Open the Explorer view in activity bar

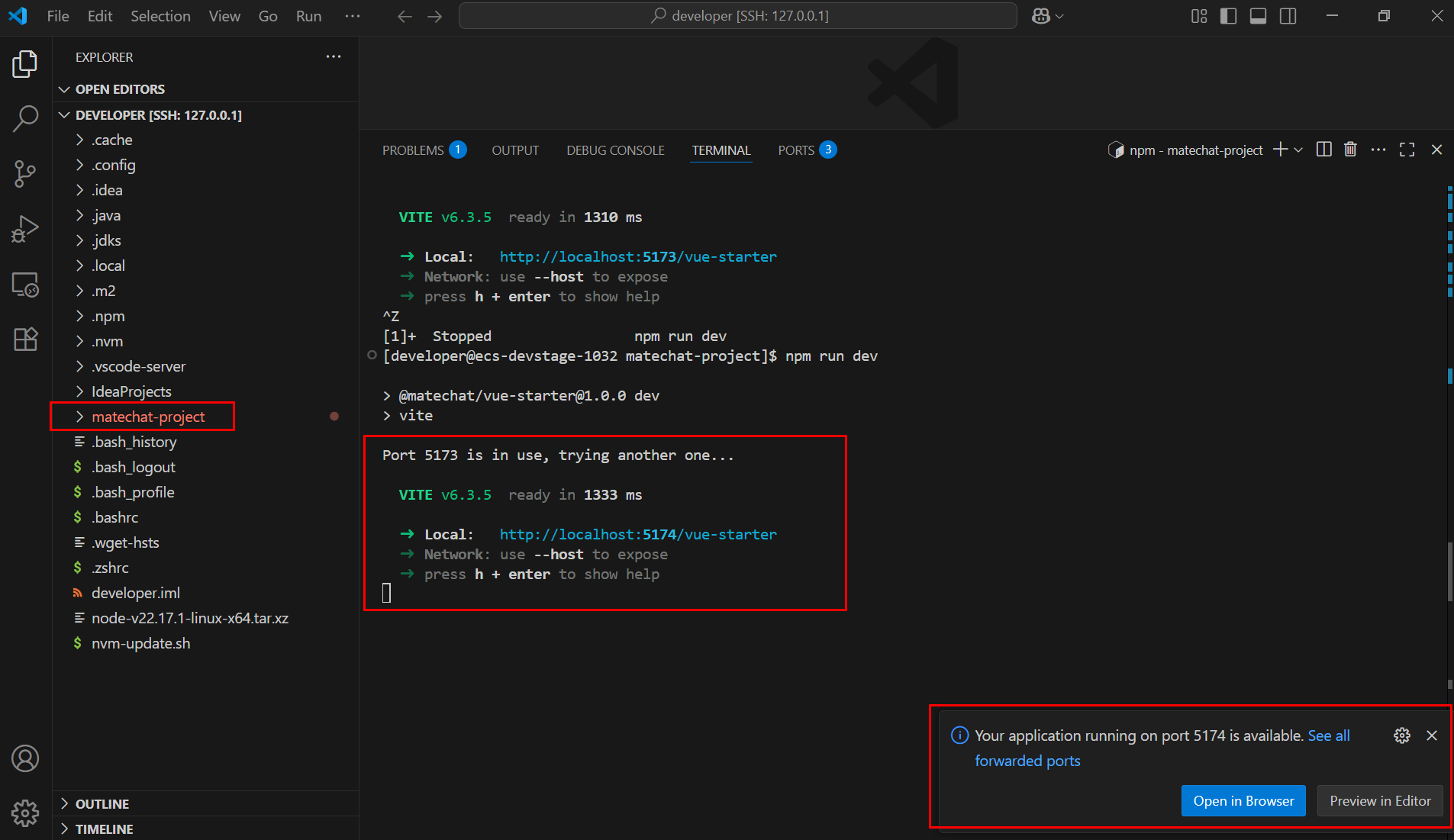pos(25,64)
